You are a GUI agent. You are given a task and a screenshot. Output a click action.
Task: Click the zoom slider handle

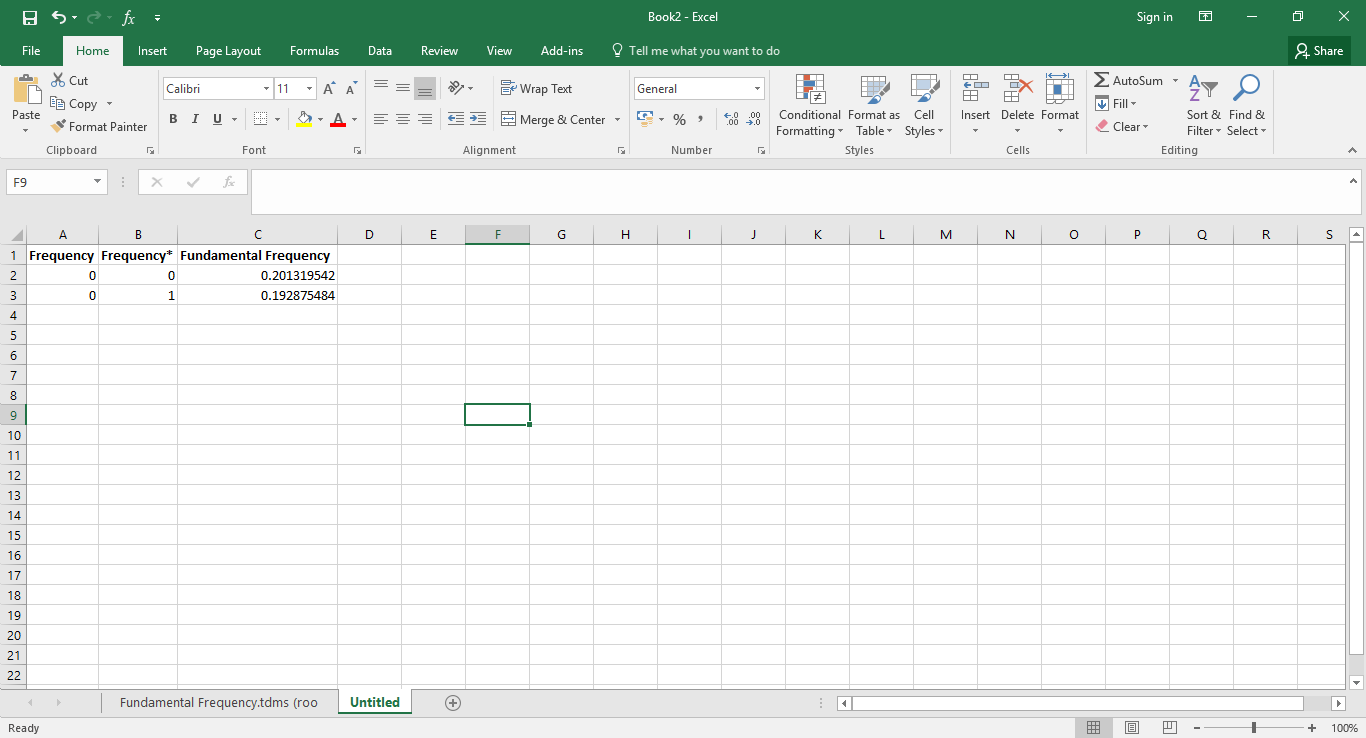(1254, 728)
